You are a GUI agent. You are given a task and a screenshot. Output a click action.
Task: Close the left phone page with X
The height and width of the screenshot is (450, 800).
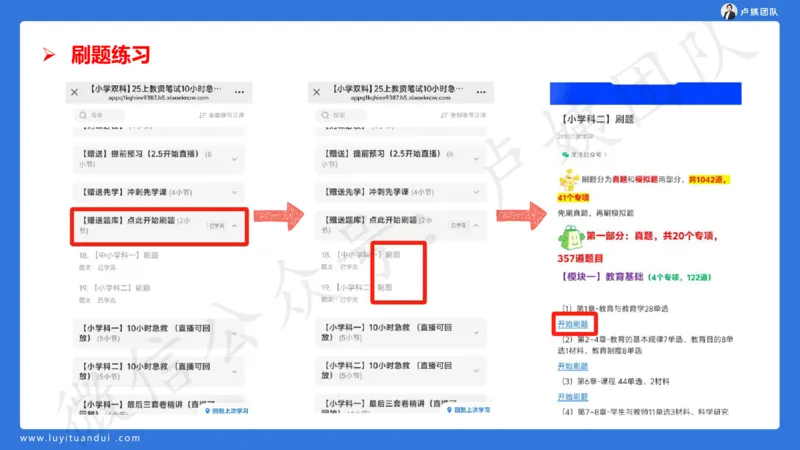point(74,92)
